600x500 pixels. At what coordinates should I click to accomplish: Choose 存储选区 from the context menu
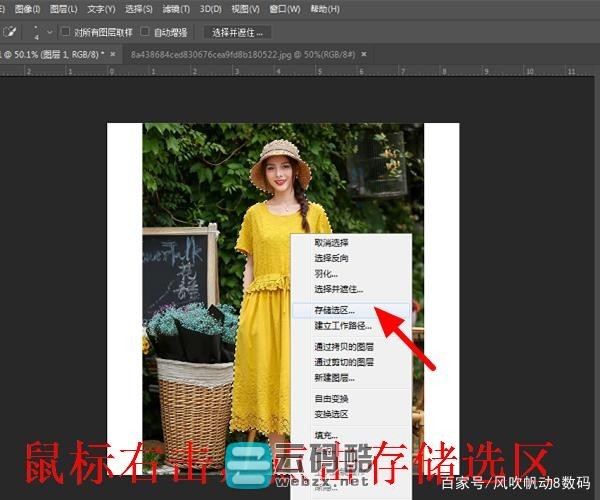pos(334,311)
